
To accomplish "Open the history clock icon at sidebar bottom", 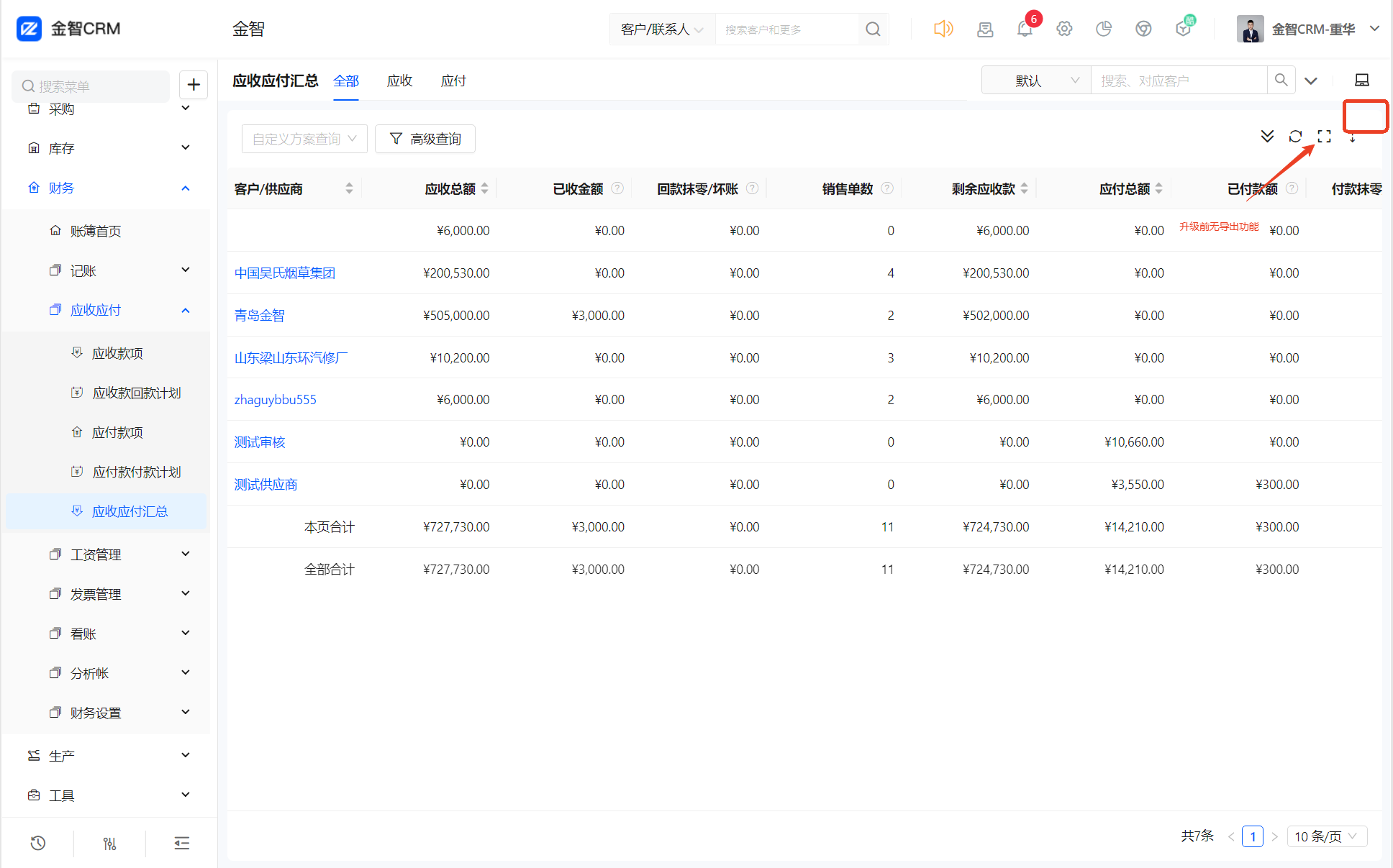I will pyautogui.click(x=38, y=843).
